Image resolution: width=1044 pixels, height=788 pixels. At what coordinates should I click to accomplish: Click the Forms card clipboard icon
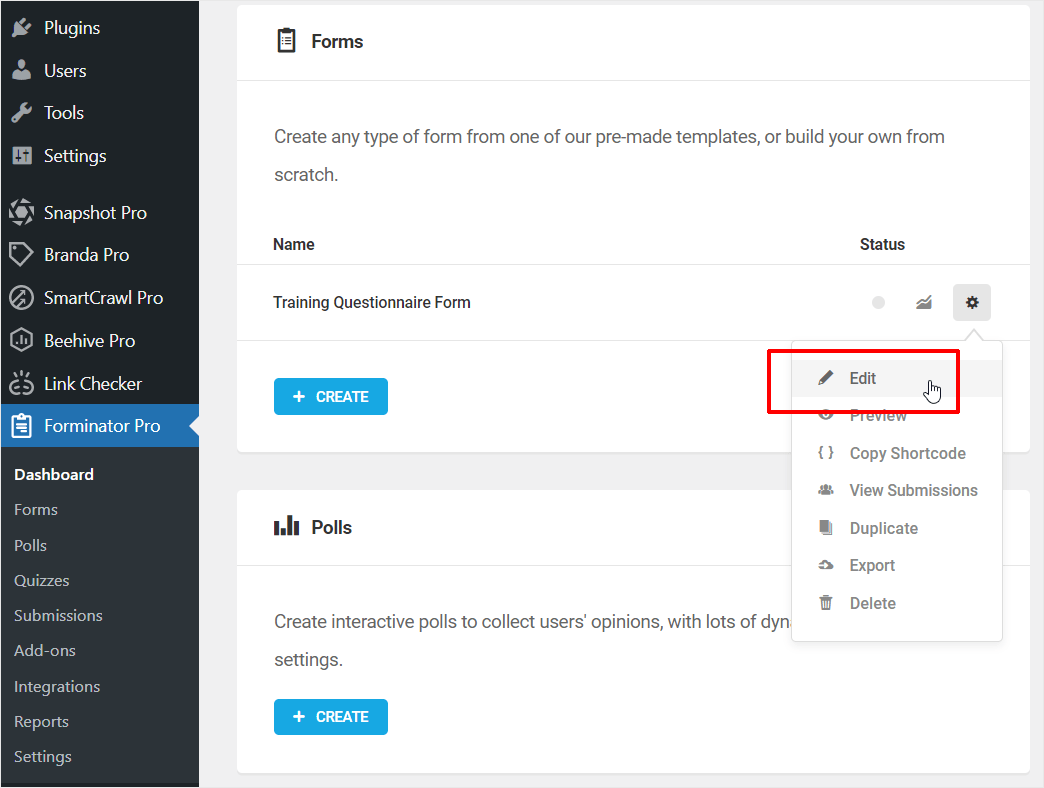[286, 41]
